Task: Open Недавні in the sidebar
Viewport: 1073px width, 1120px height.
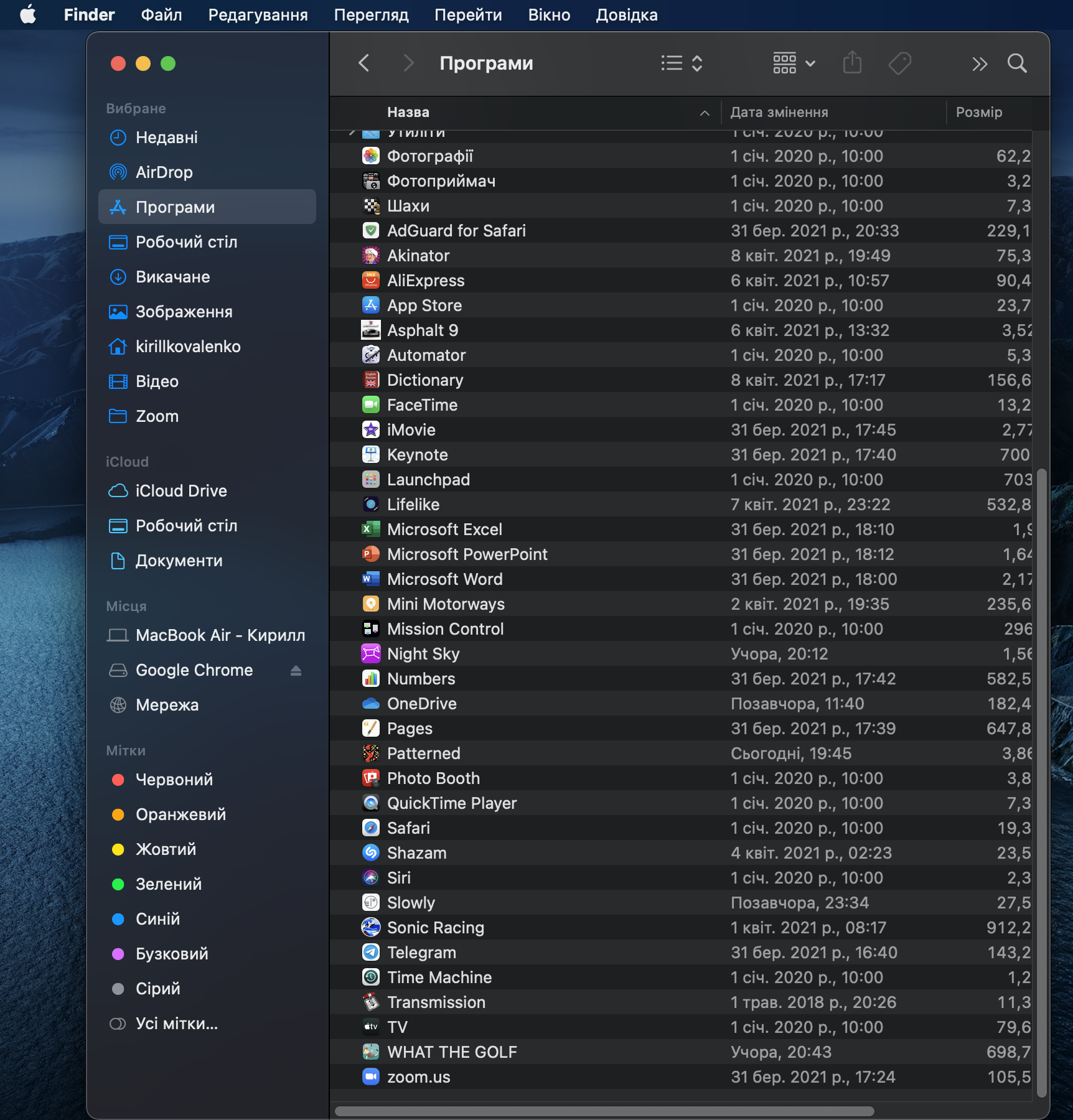Action: pyautogui.click(x=207, y=138)
